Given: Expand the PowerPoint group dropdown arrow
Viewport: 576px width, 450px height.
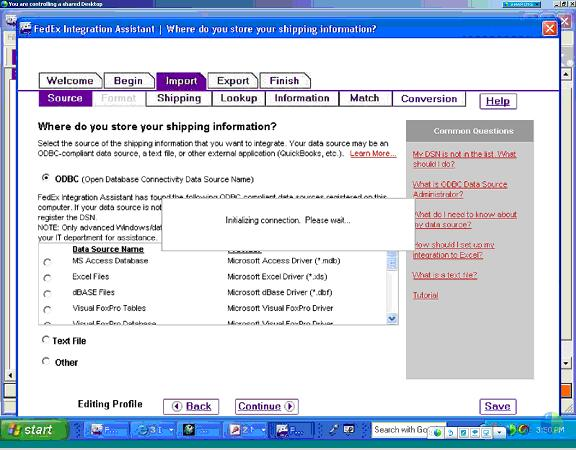Looking at the screenshot, I should 263,430.
